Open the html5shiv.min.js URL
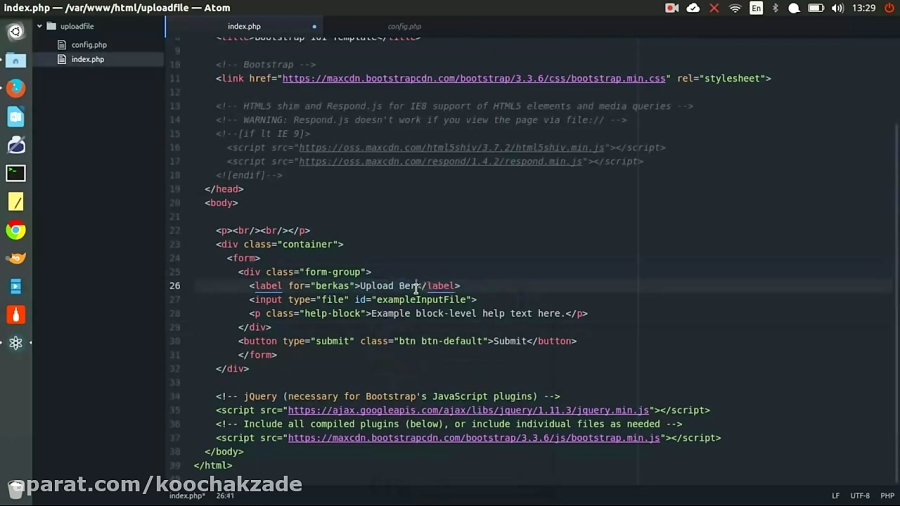Image resolution: width=900 pixels, height=506 pixels. (x=451, y=147)
